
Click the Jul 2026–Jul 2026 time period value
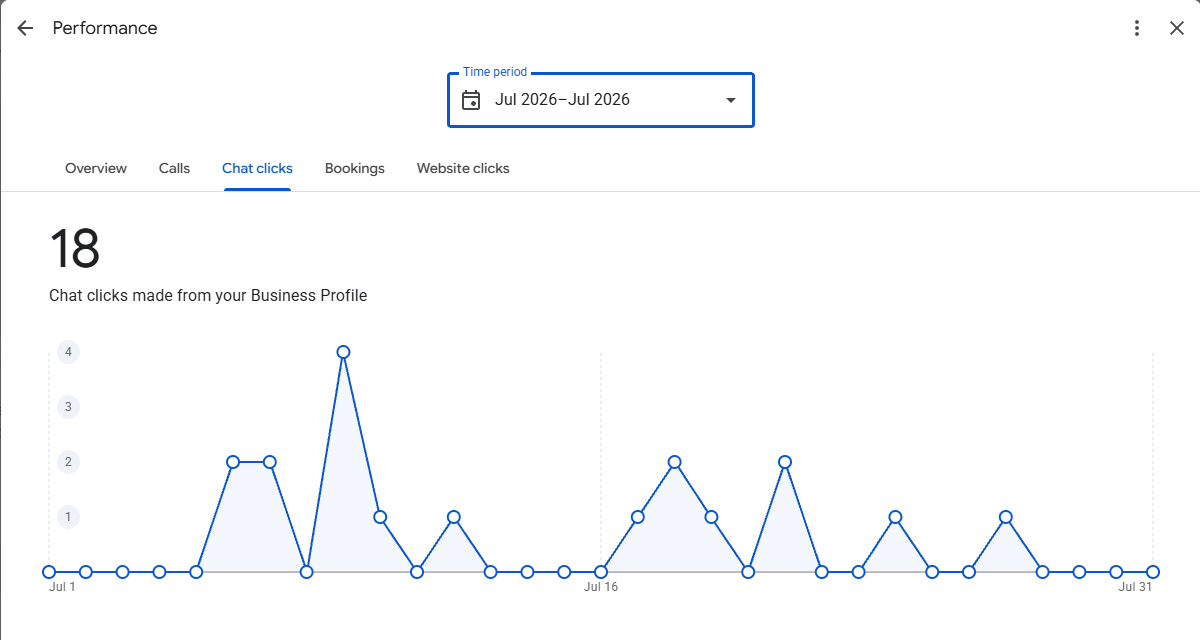click(562, 100)
